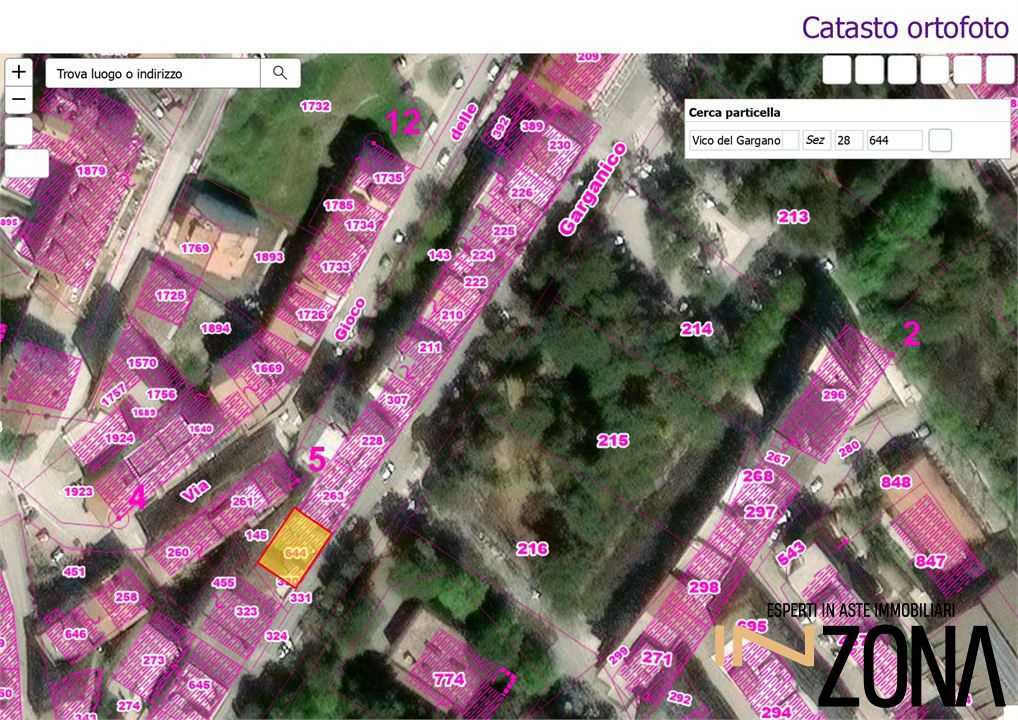The height and width of the screenshot is (720, 1018).
Task: Click parcel label 774
Action: click(x=449, y=680)
